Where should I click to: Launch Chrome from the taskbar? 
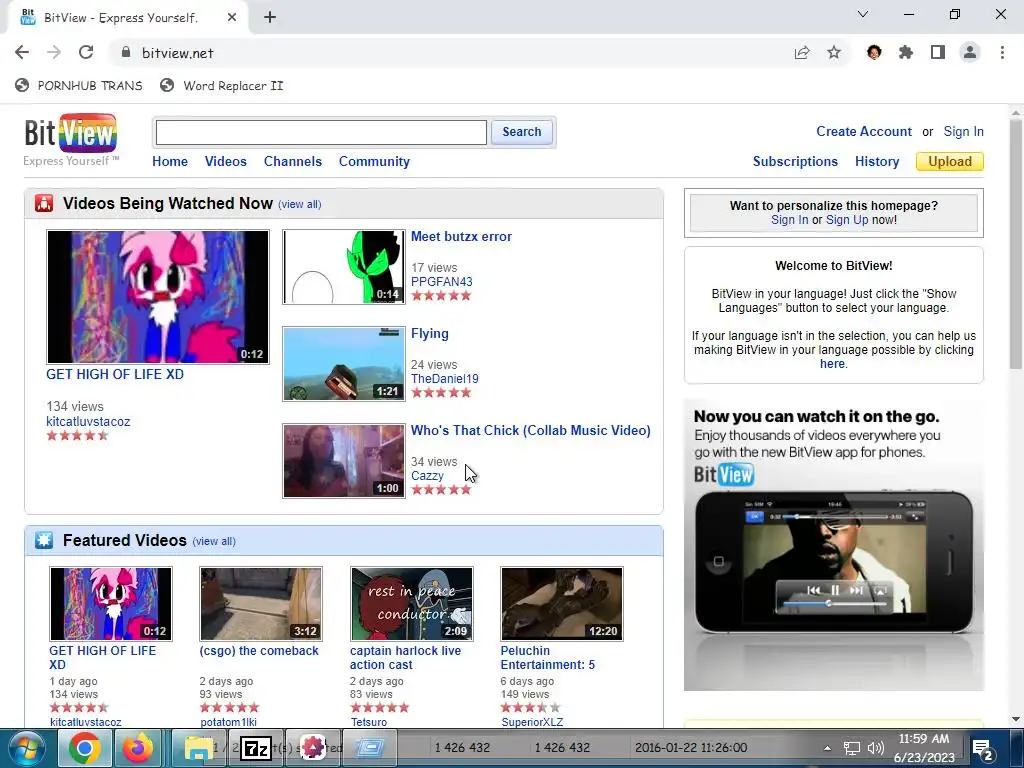pos(85,748)
